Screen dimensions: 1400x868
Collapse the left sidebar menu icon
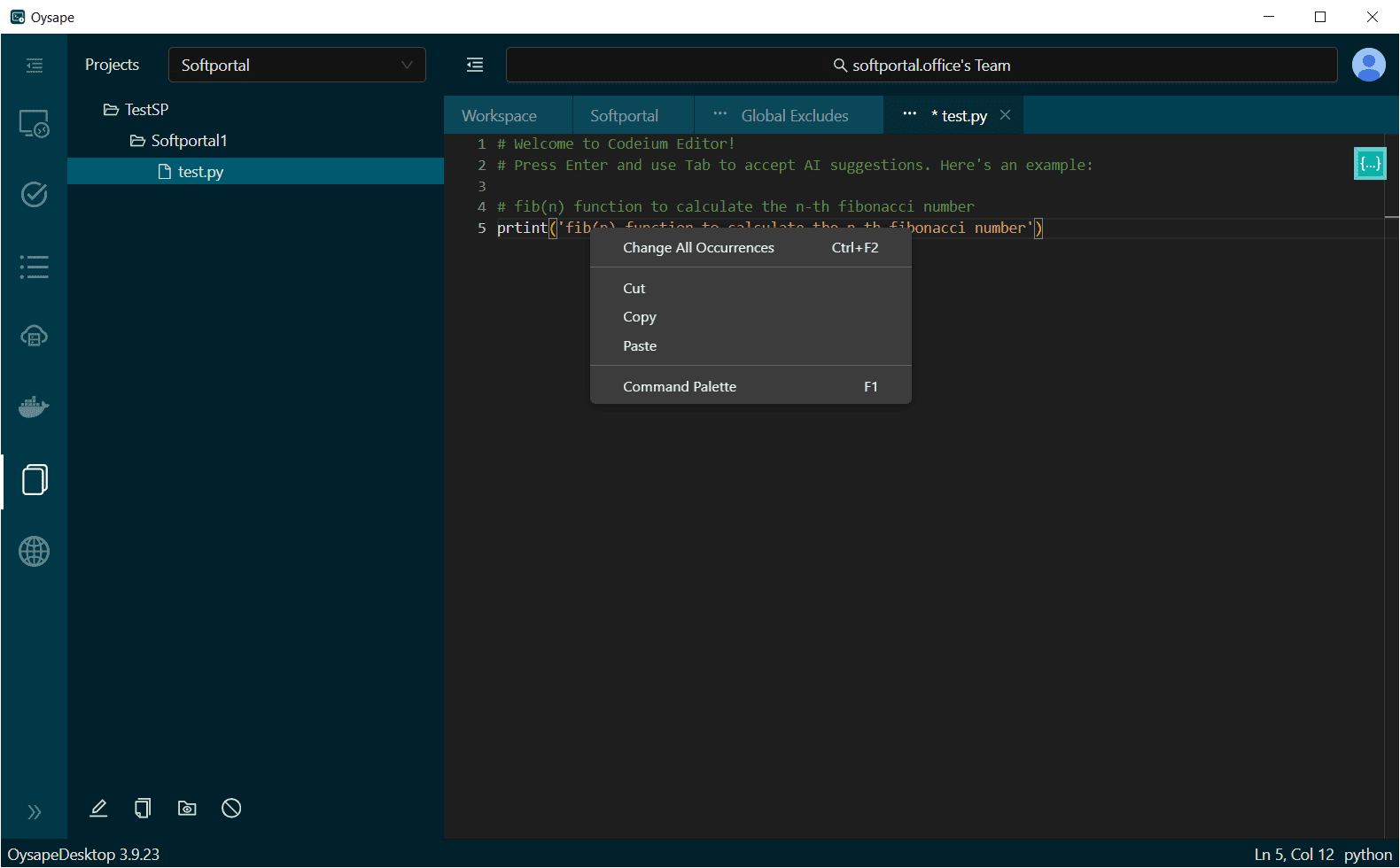[x=35, y=66]
